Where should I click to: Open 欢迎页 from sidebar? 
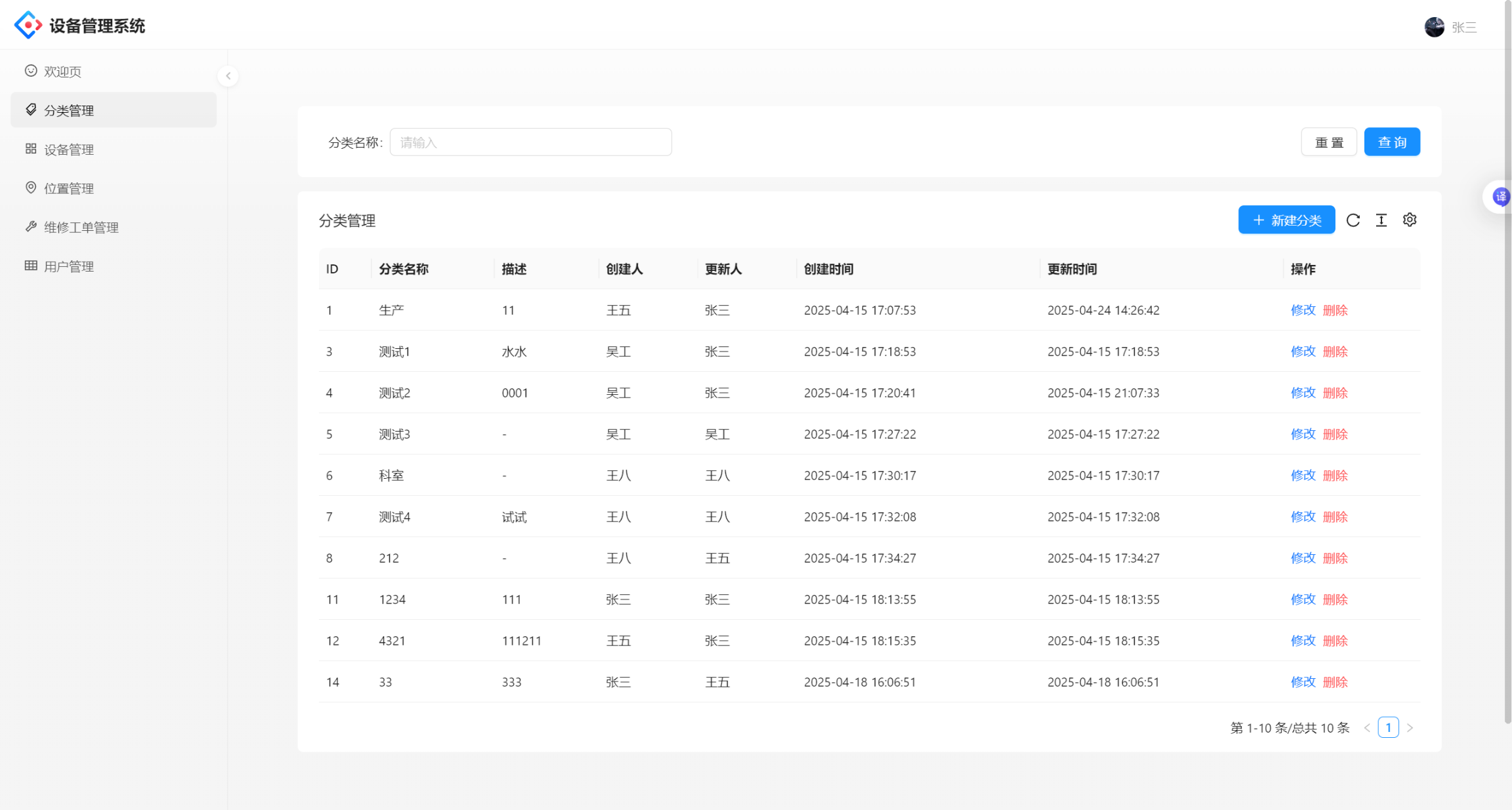[62, 71]
